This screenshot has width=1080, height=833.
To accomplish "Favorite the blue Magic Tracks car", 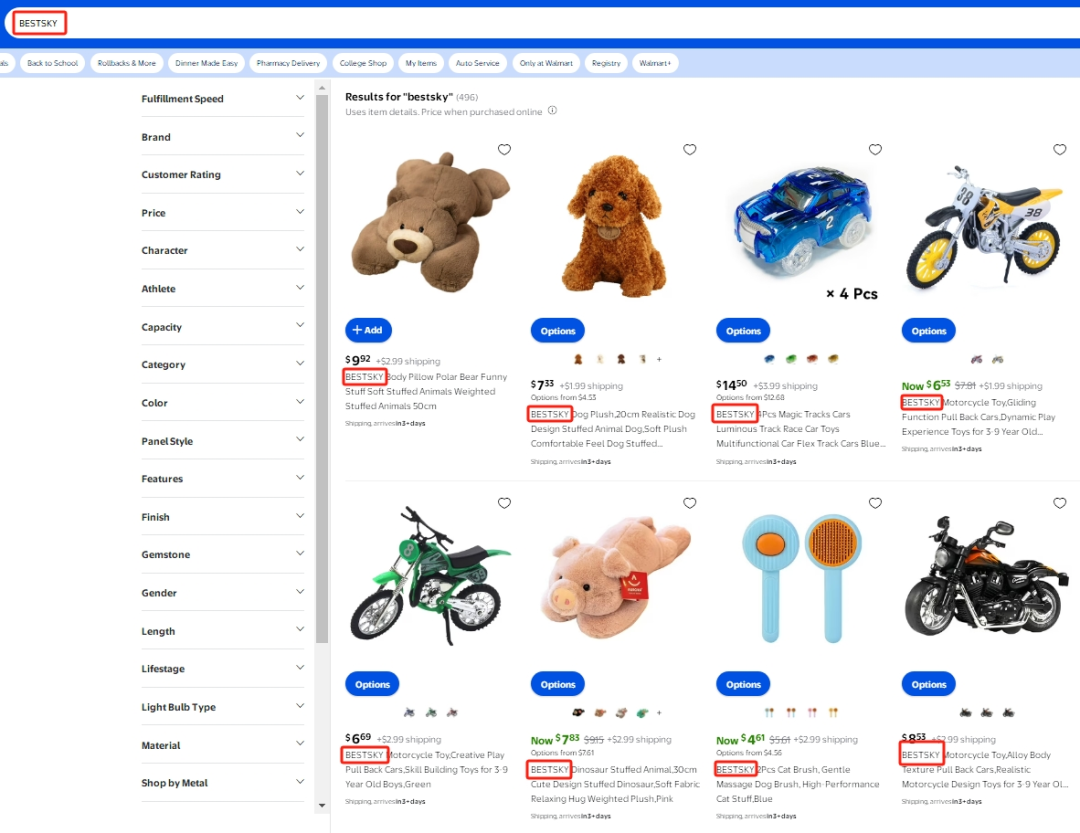I will tap(875, 150).
